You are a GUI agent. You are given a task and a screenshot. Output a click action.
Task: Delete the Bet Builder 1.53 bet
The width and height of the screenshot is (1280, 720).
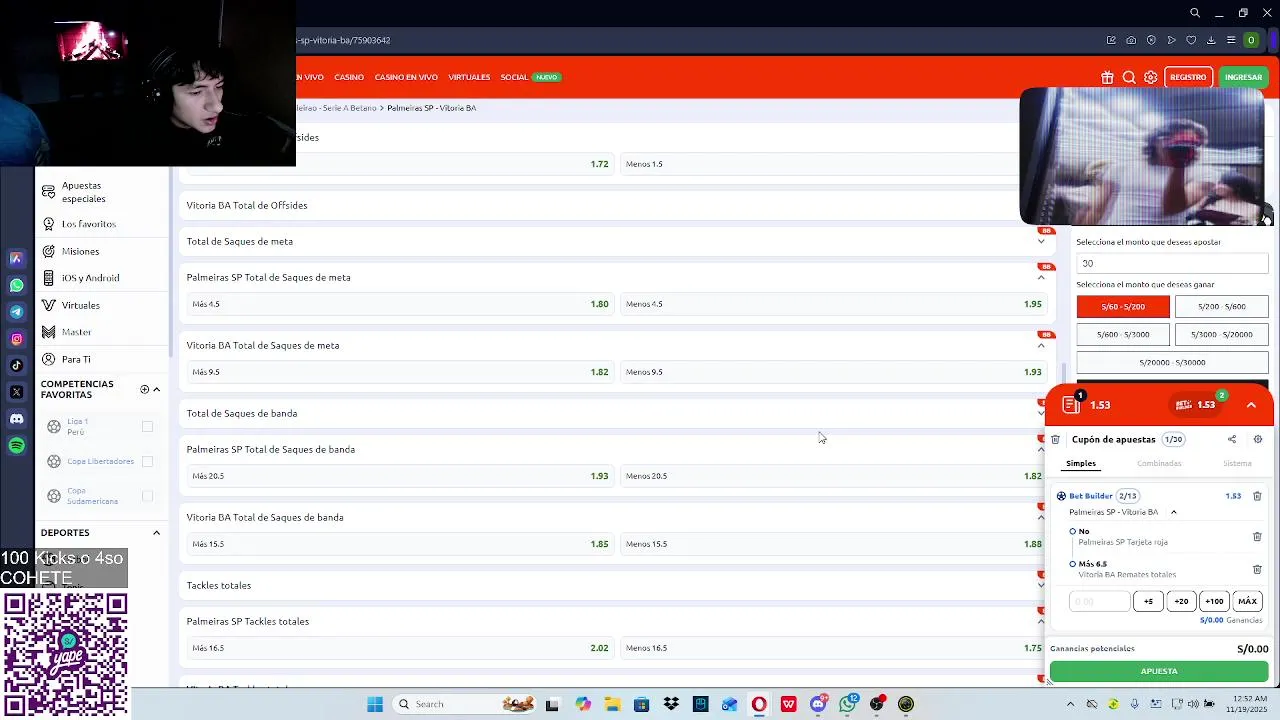1257,496
